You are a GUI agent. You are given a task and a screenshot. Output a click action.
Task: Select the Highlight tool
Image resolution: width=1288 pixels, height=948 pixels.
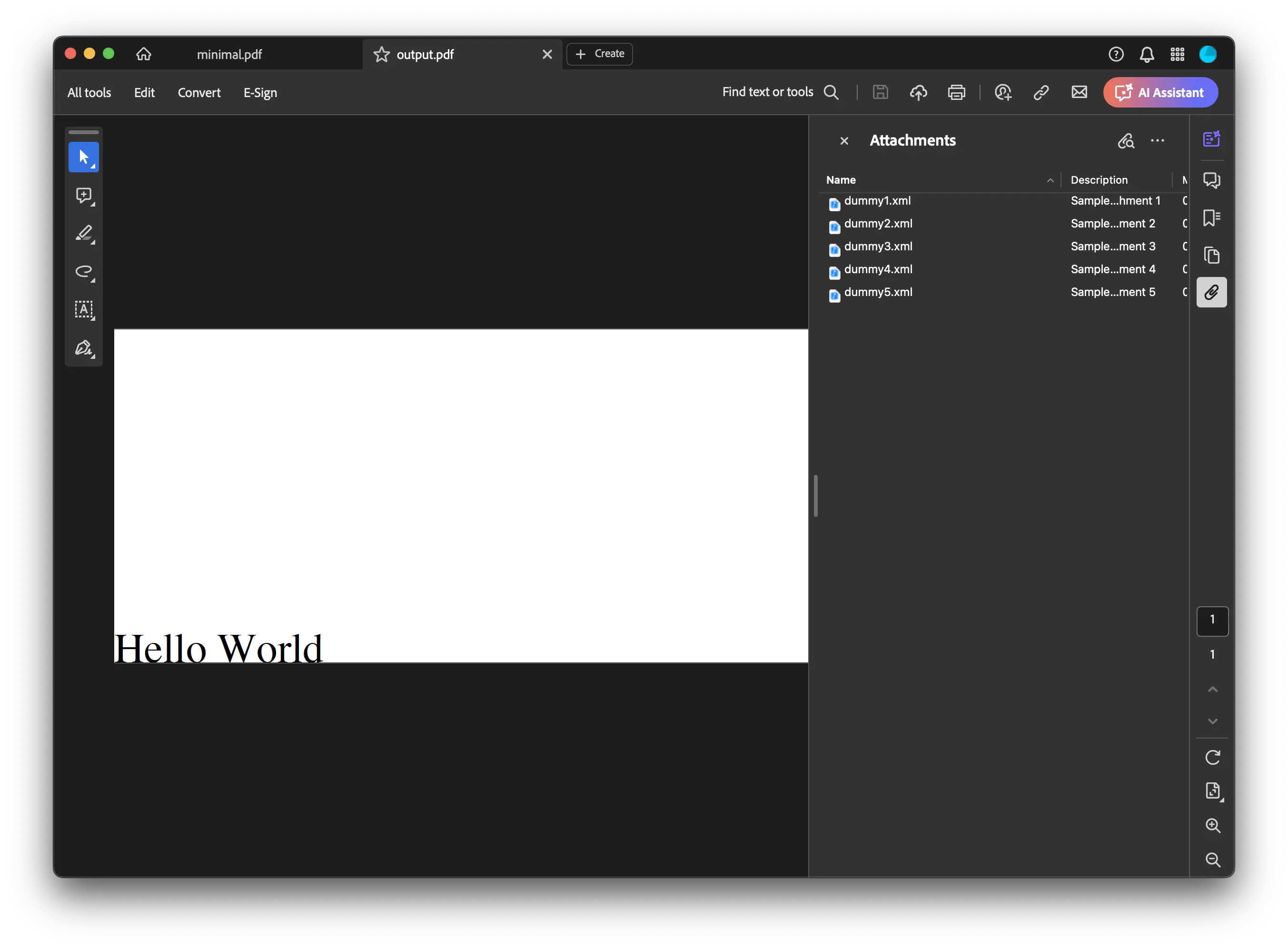click(84, 234)
